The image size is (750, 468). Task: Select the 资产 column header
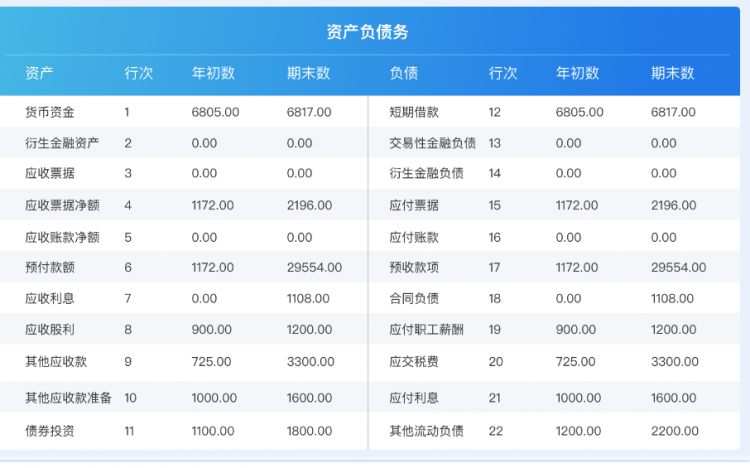pyautogui.click(x=39, y=73)
